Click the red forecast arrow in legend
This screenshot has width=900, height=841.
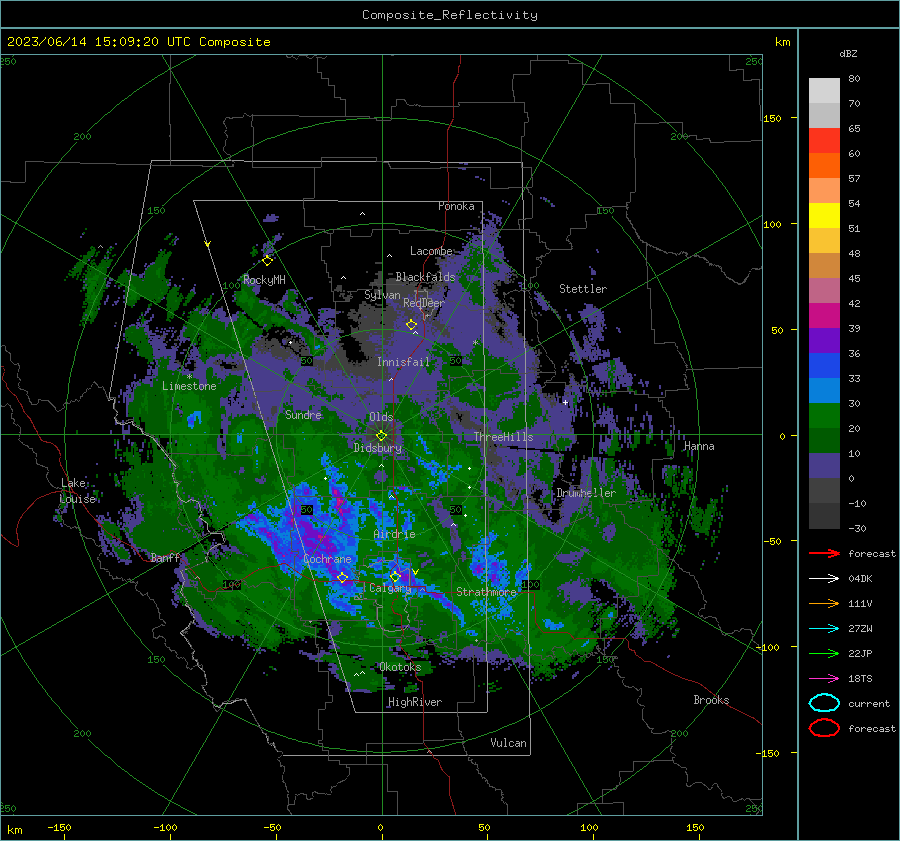coord(824,553)
